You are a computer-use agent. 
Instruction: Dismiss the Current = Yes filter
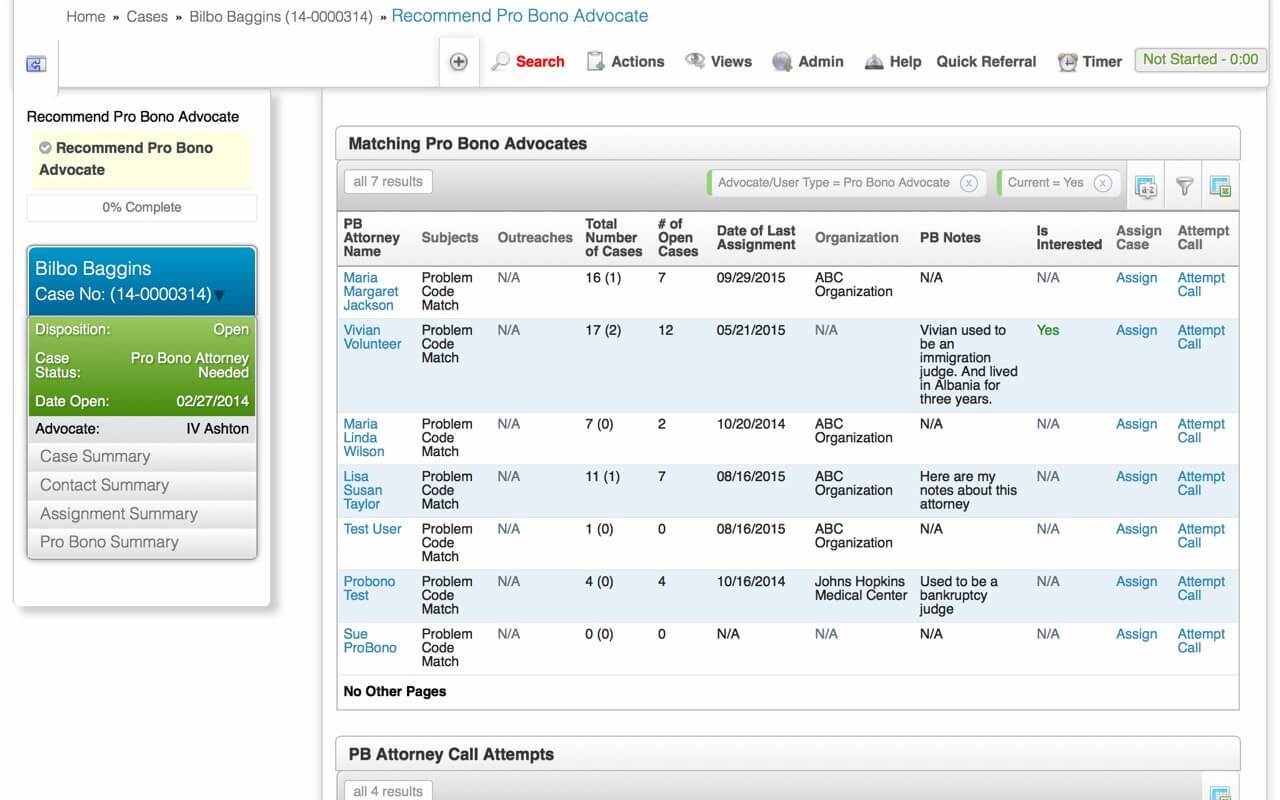pos(1101,182)
